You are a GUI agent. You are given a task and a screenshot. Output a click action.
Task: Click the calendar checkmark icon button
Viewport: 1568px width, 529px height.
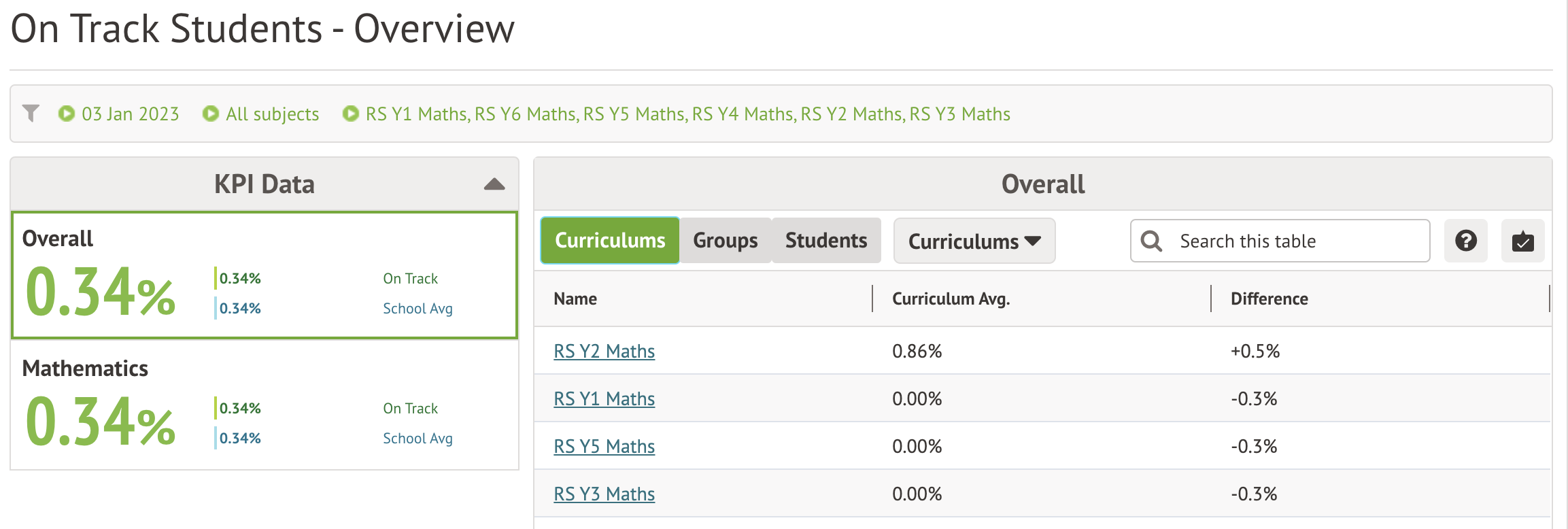tap(1522, 241)
